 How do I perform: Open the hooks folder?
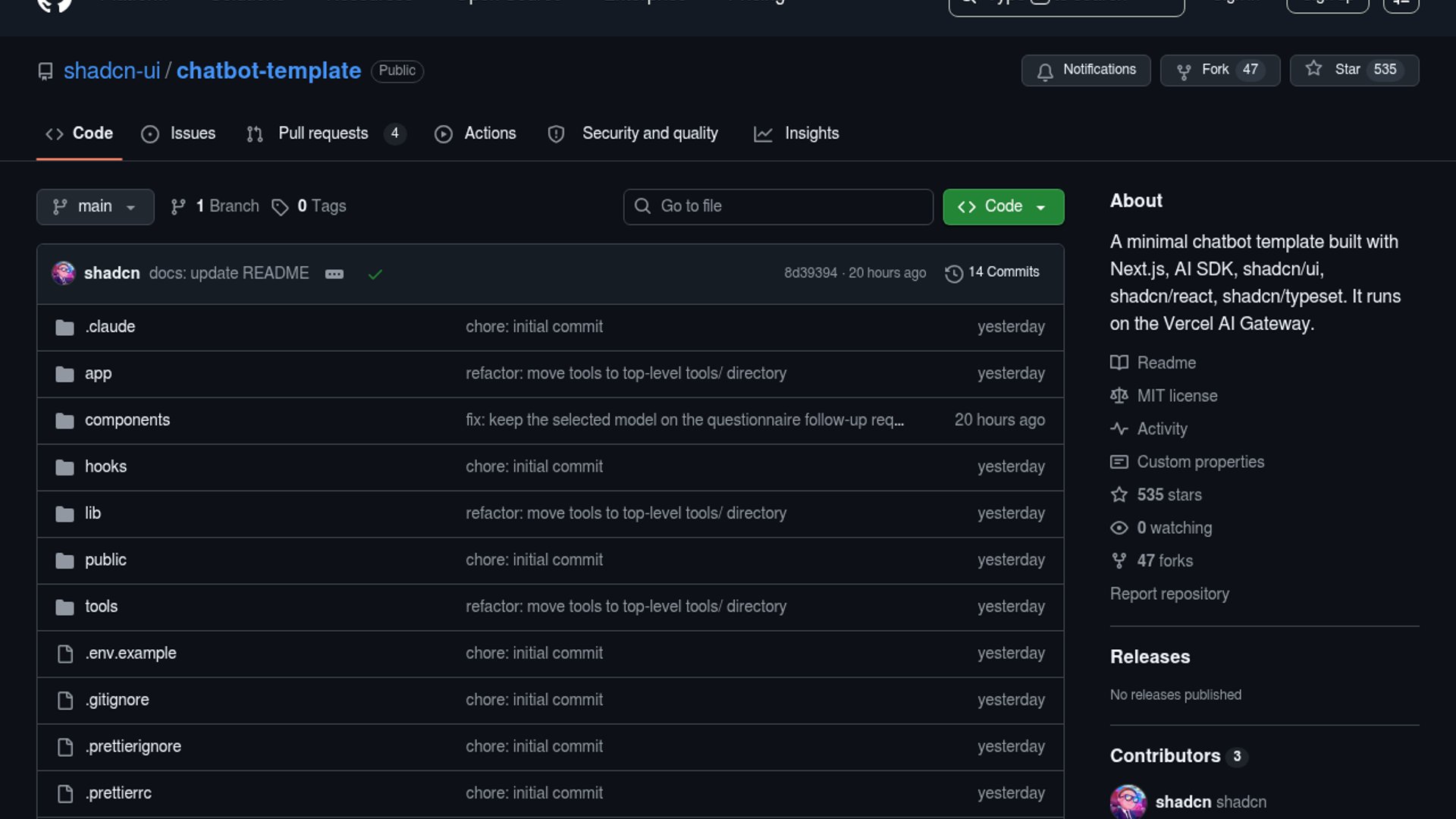tap(105, 467)
